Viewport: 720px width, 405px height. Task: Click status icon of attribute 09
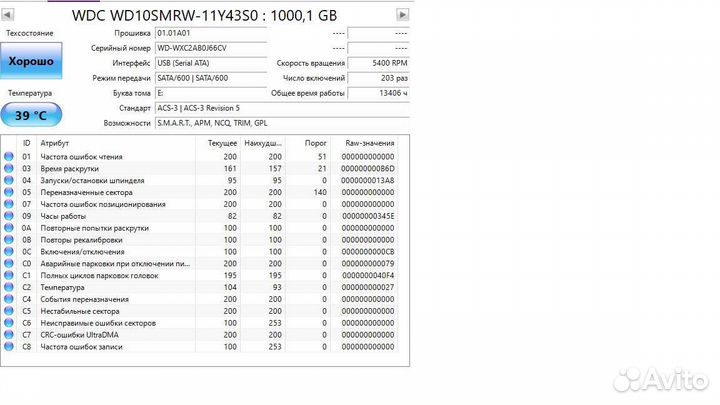(x=9, y=216)
